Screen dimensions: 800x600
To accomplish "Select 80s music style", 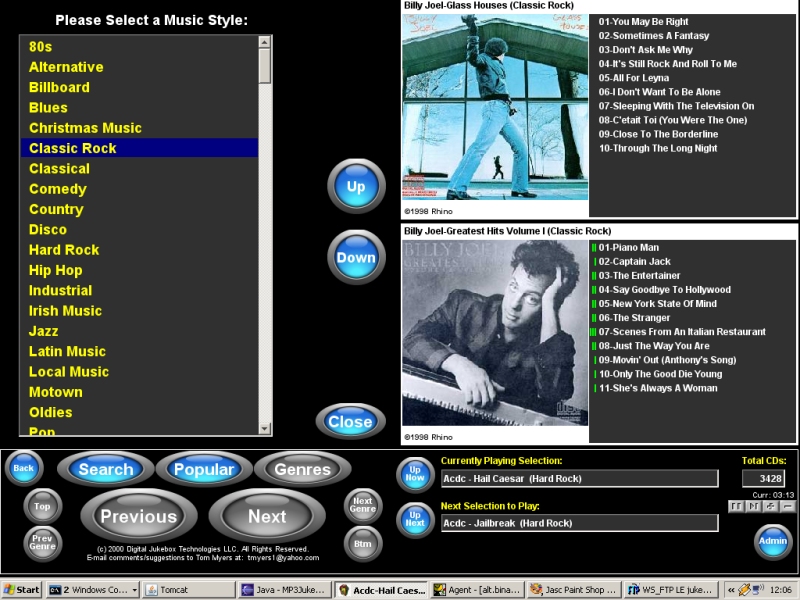I will 139,46.
